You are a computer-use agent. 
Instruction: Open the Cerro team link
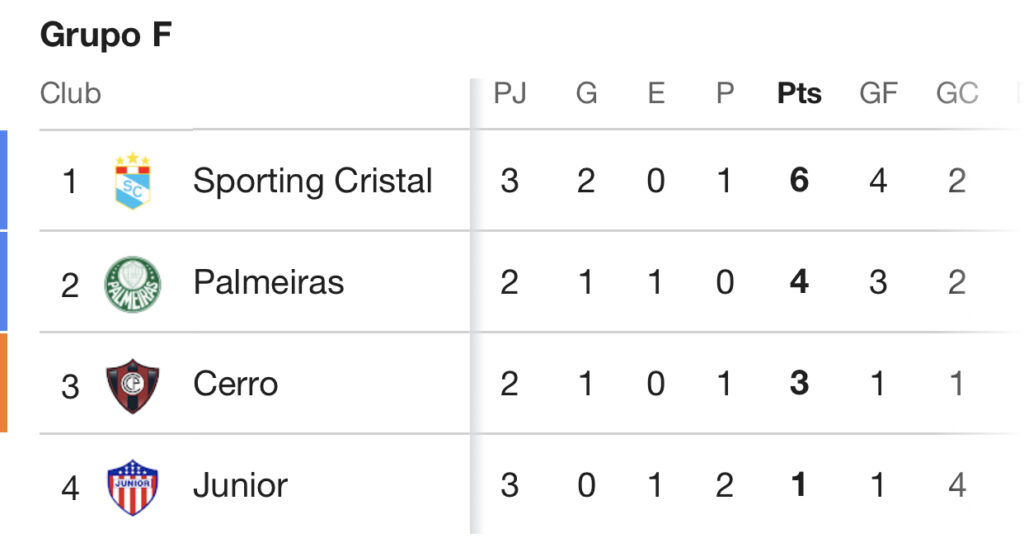click(x=236, y=384)
